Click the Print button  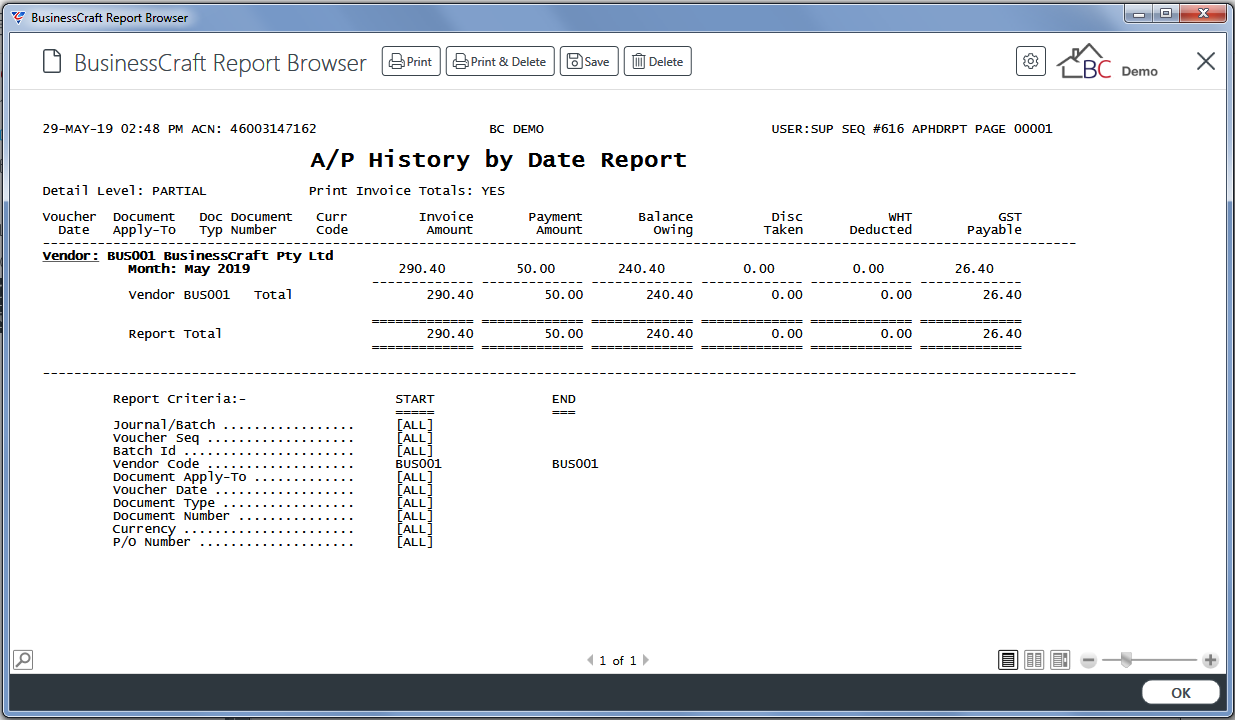point(411,62)
